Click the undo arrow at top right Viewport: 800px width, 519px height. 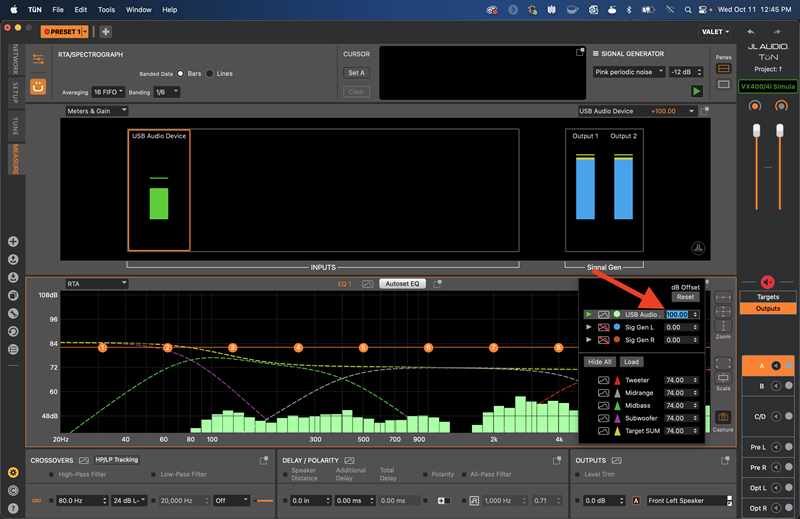[751, 32]
